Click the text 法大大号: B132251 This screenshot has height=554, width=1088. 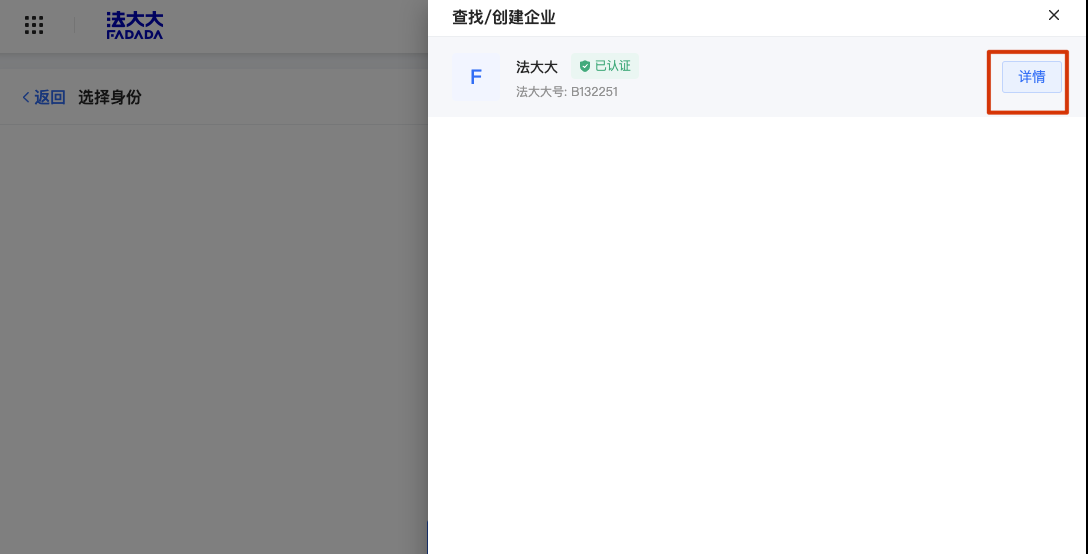point(566,92)
